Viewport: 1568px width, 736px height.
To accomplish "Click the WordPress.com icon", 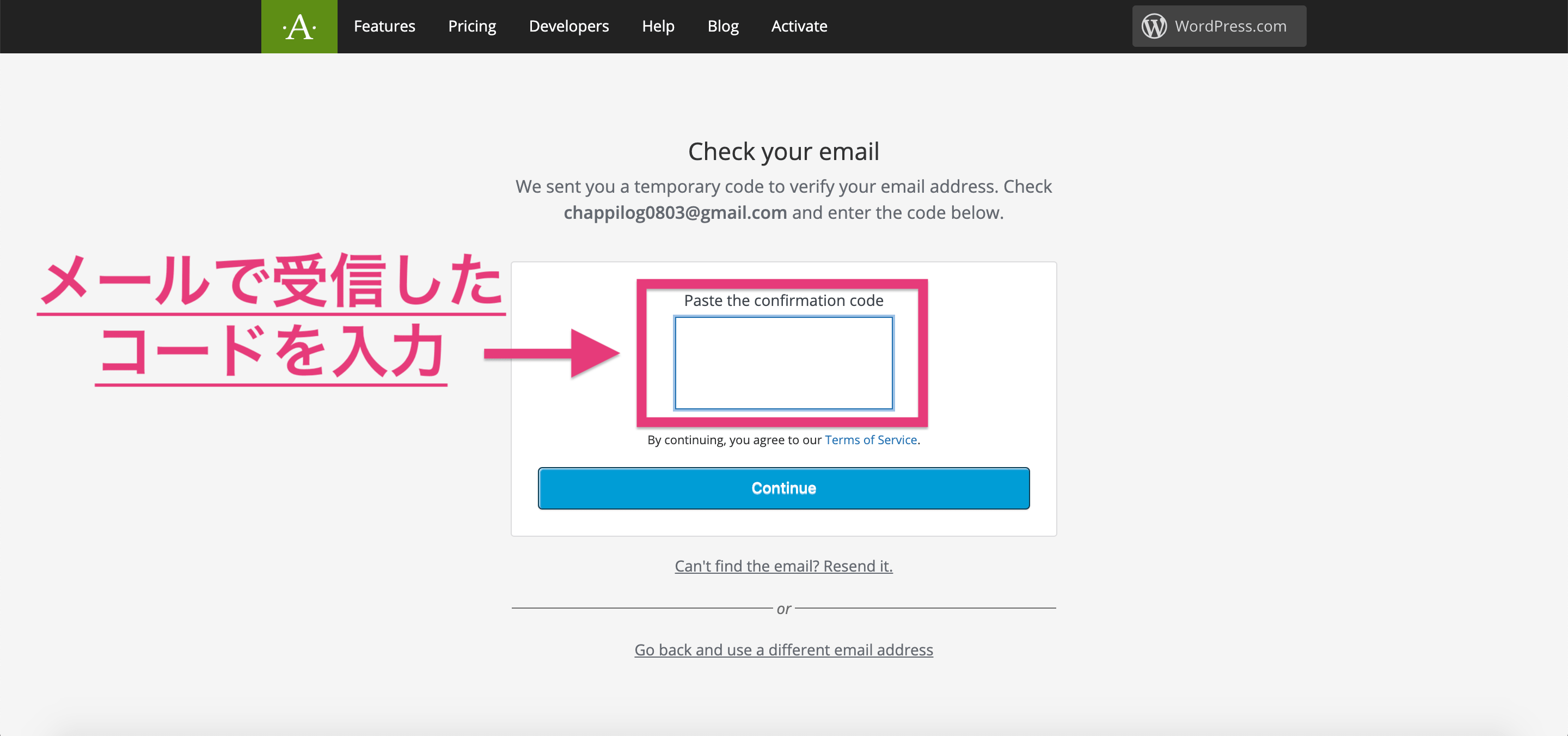I will tap(1154, 26).
